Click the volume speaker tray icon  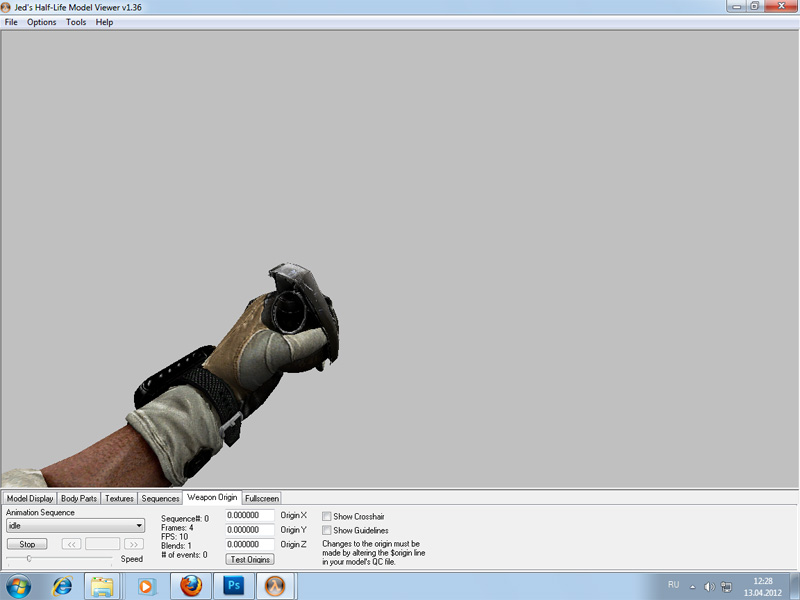point(708,586)
